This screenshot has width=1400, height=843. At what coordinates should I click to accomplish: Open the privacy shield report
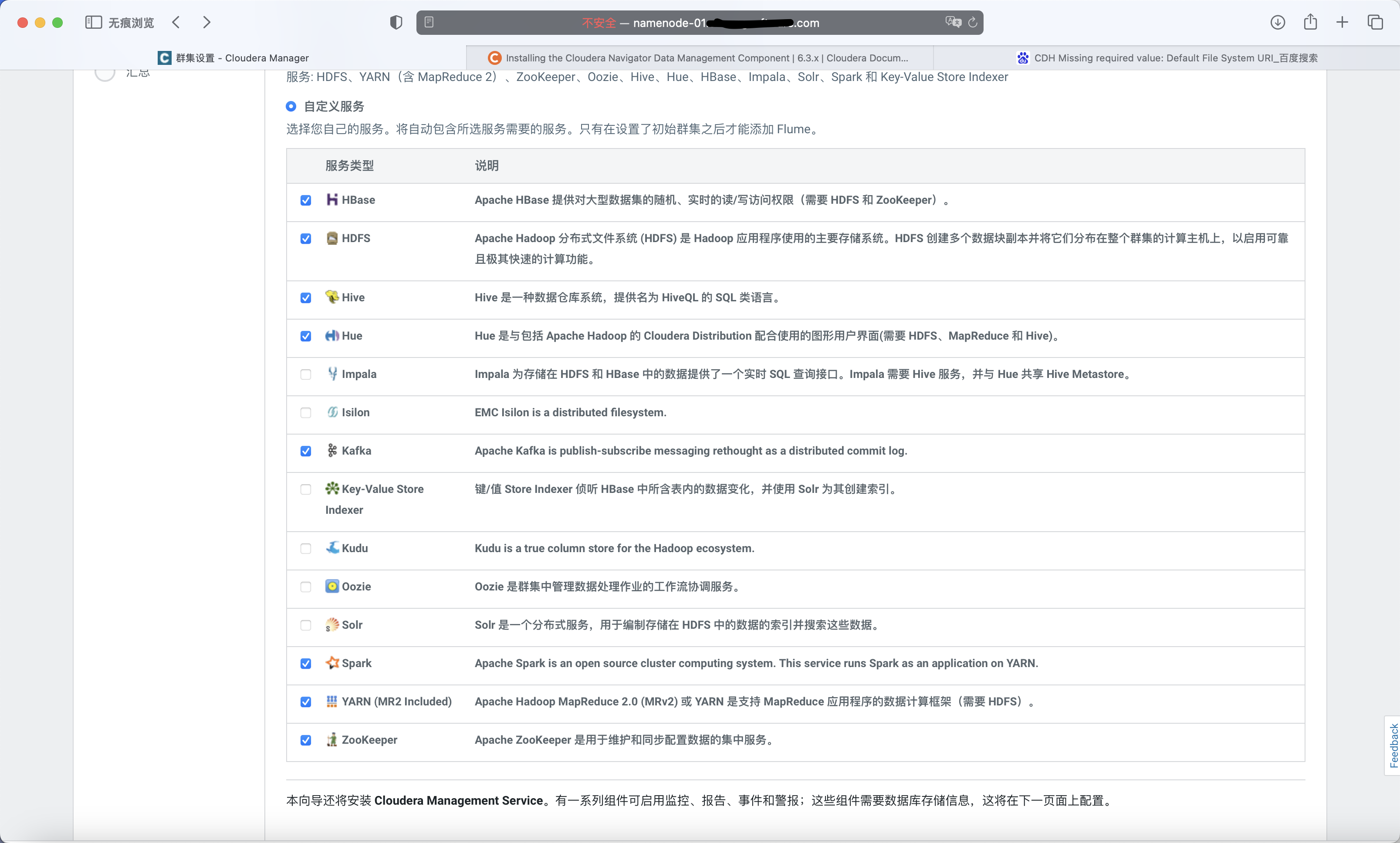pyautogui.click(x=396, y=22)
